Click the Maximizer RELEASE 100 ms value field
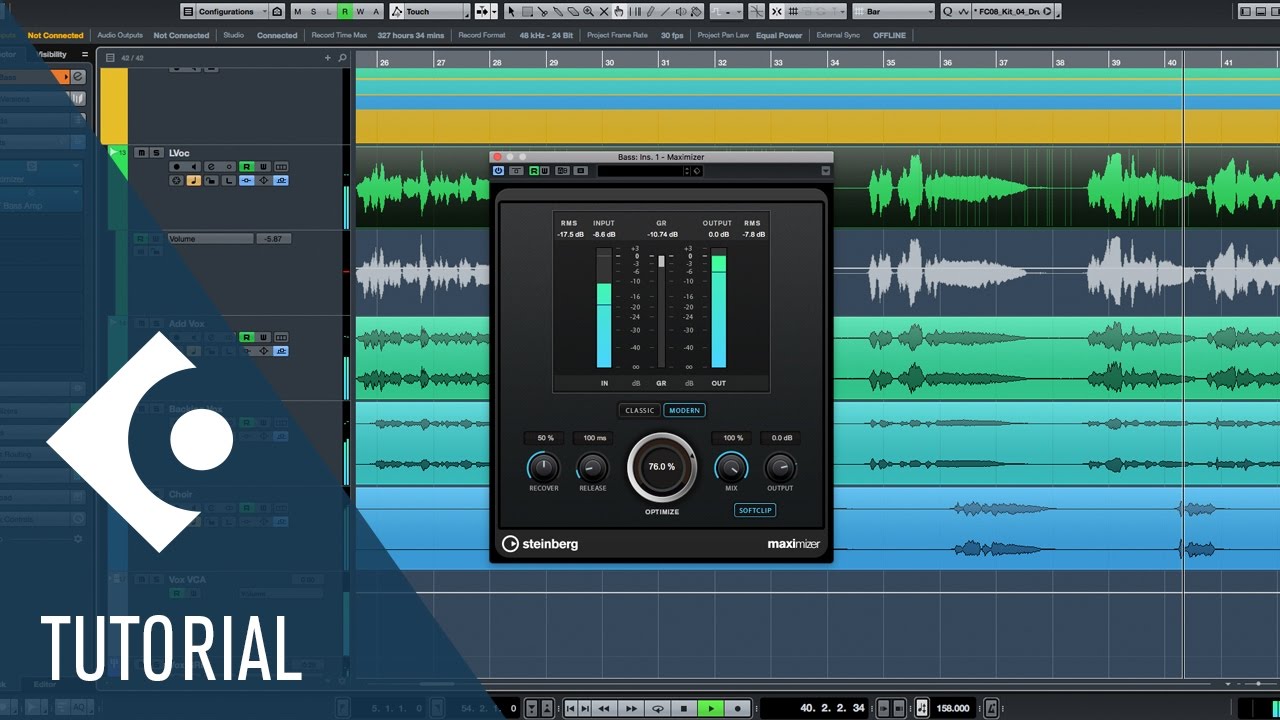Image resolution: width=1280 pixels, height=720 pixels. 594,438
